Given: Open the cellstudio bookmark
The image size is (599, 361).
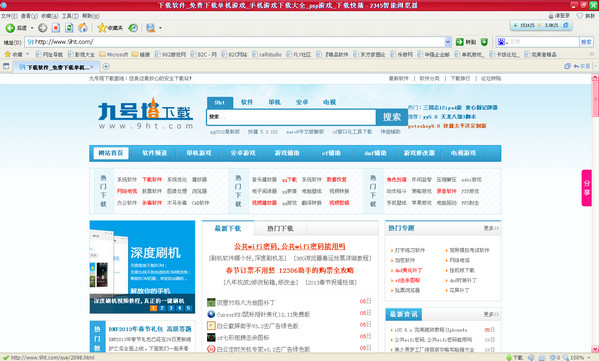Looking at the screenshot, I should (x=267, y=55).
